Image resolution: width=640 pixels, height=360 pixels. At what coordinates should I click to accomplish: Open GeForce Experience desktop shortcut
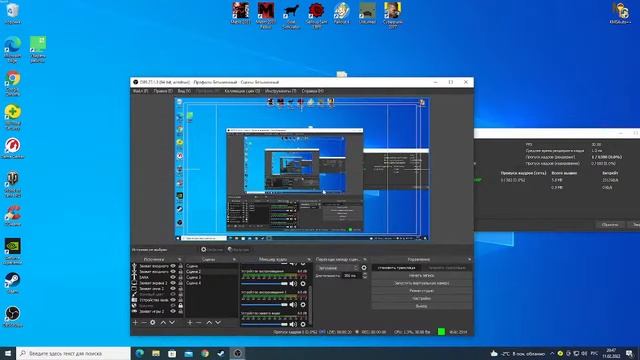click(x=13, y=251)
